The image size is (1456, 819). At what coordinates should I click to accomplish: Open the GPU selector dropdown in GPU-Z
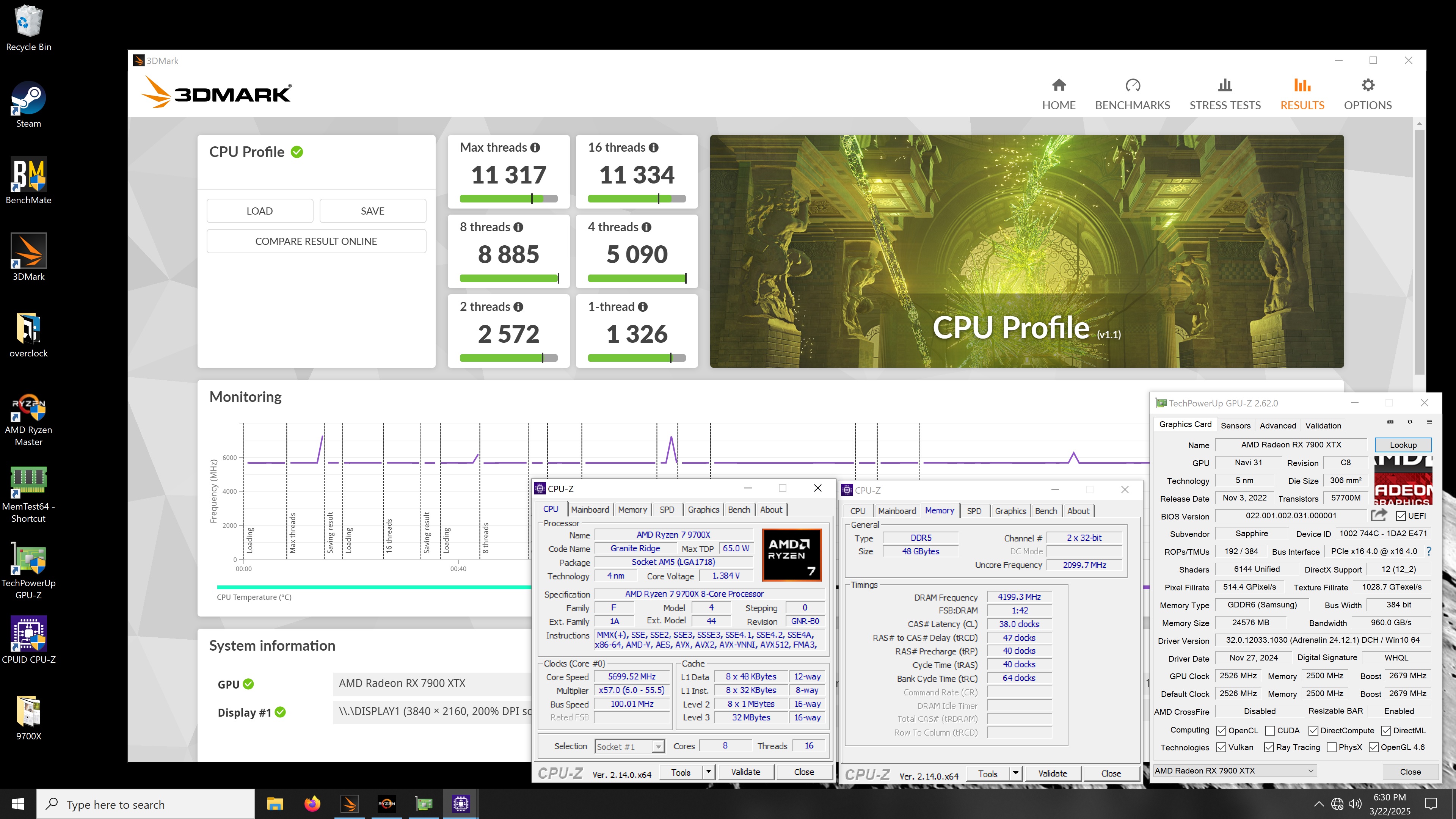click(1235, 771)
